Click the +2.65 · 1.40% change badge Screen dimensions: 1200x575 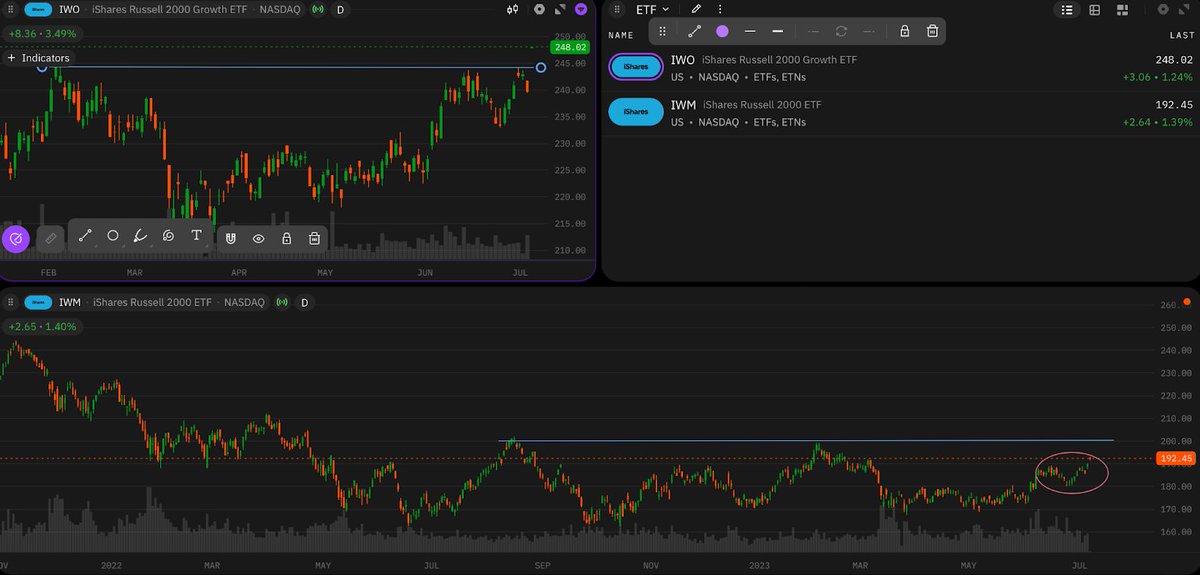point(41,326)
